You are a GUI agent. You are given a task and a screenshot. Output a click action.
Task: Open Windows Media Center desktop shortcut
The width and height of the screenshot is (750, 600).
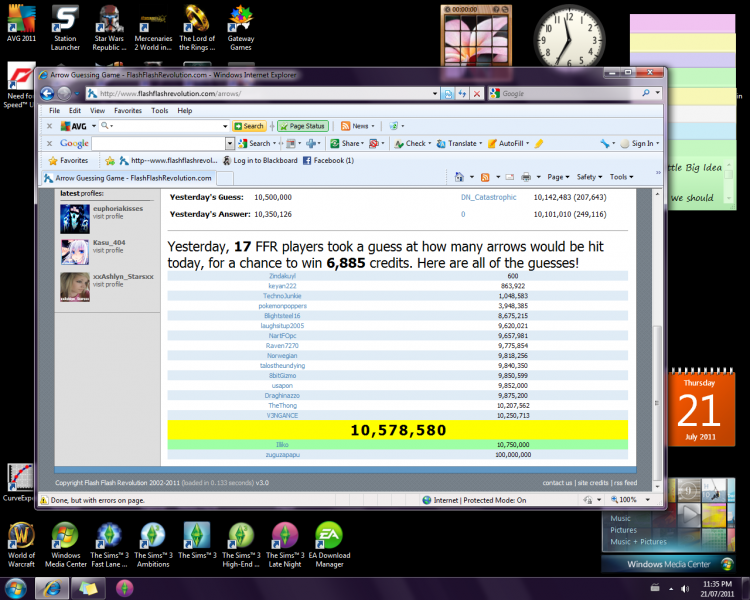click(x=66, y=544)
